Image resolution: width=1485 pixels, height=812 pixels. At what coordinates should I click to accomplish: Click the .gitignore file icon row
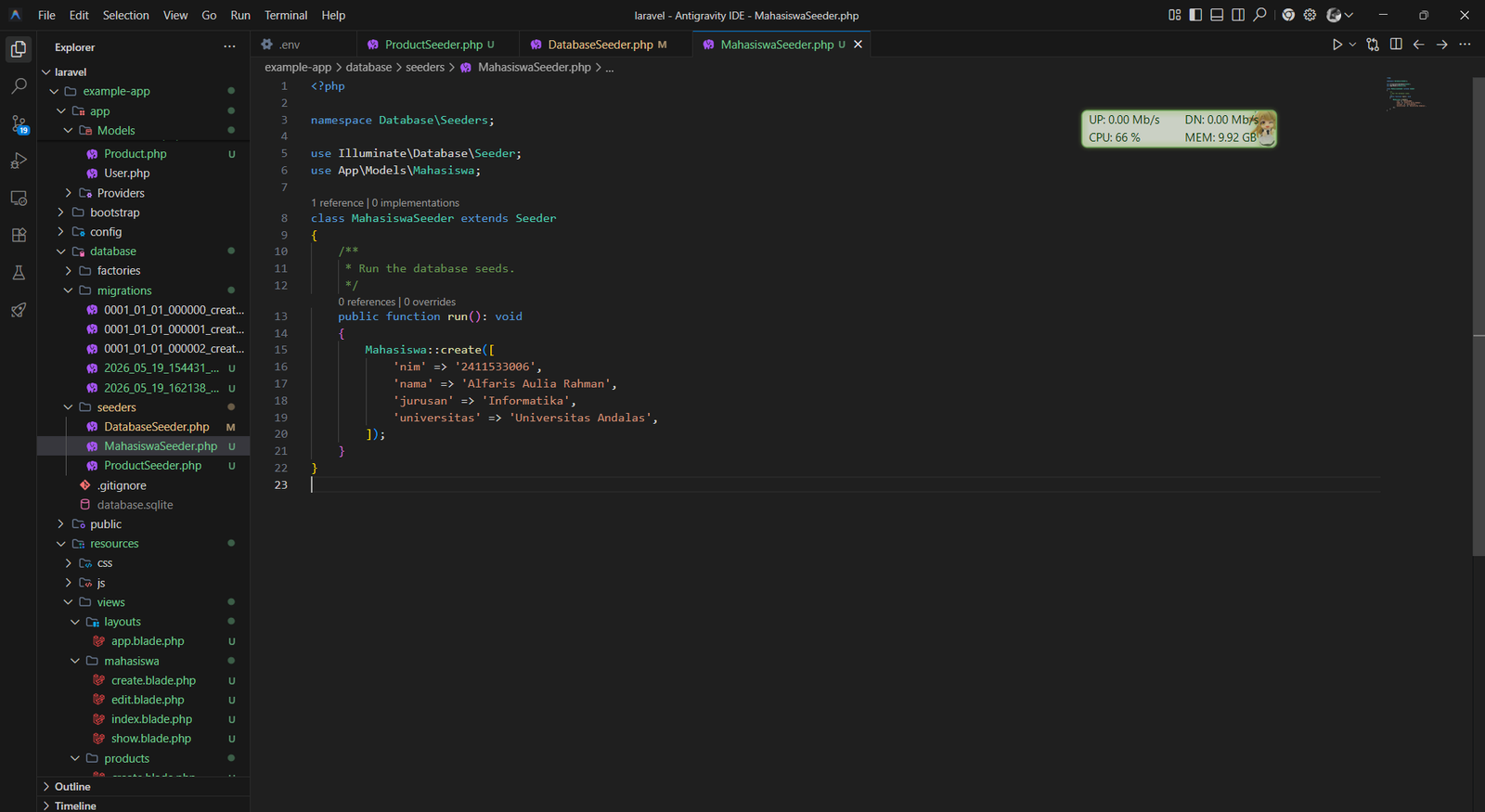(x=143, y=485)
